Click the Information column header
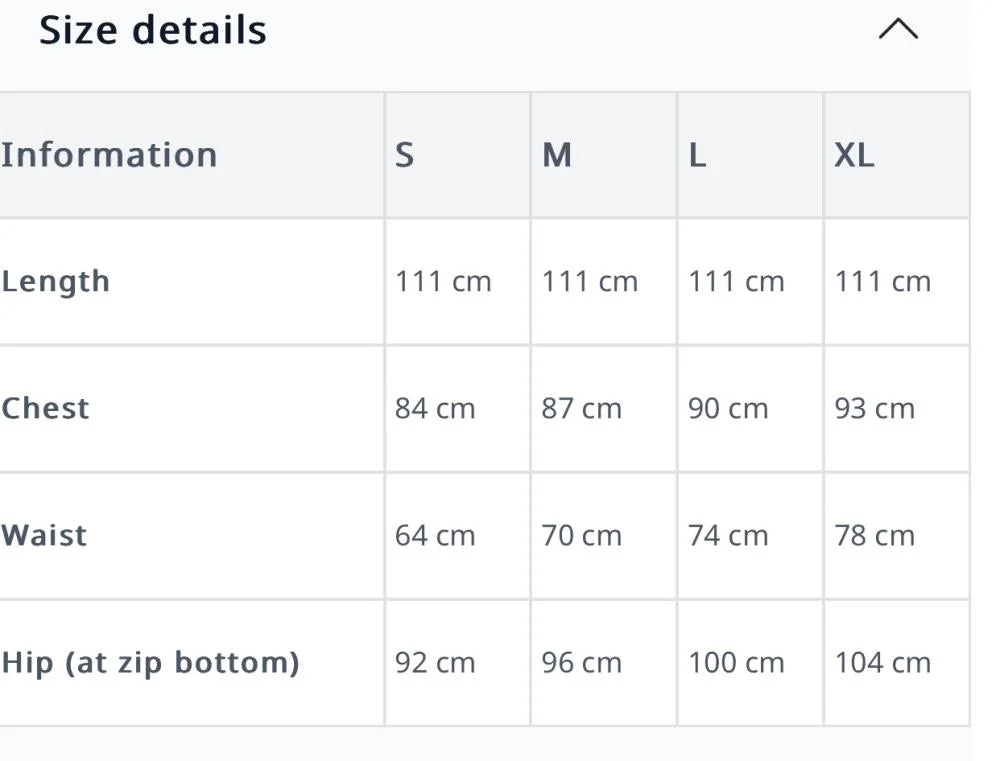Image resolution: width=1000 pixels, height=761 pixels. pos(109,155)
